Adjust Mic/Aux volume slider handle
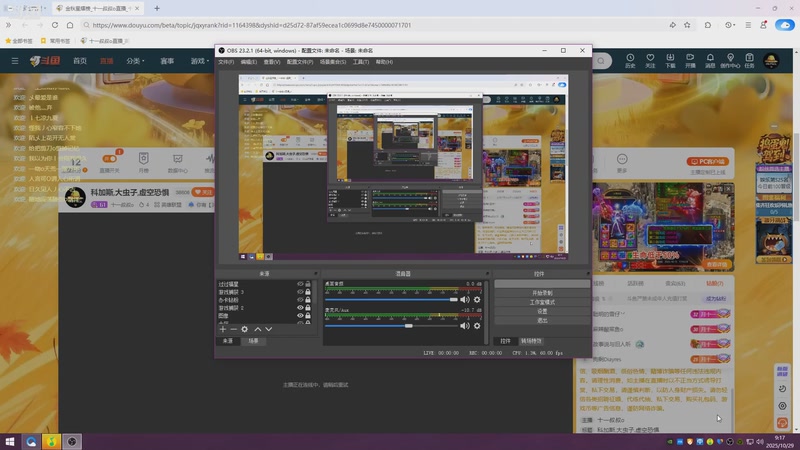The width and height of the screenshot is (800, 450). click(409, 326)
